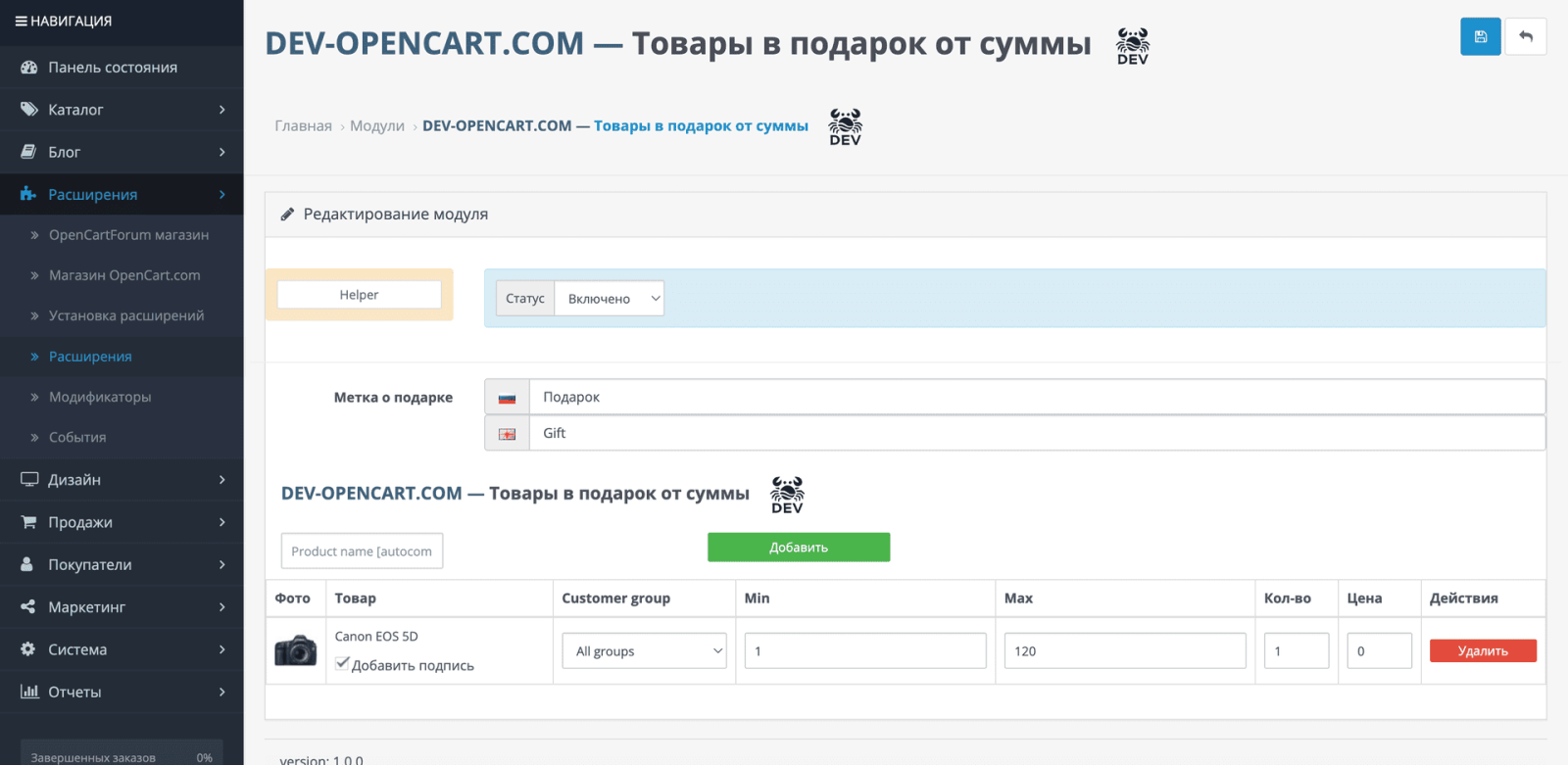Click the Russian flag language icon
Viewport: 1568px width, 766px height.
click(x=507, y=398)
